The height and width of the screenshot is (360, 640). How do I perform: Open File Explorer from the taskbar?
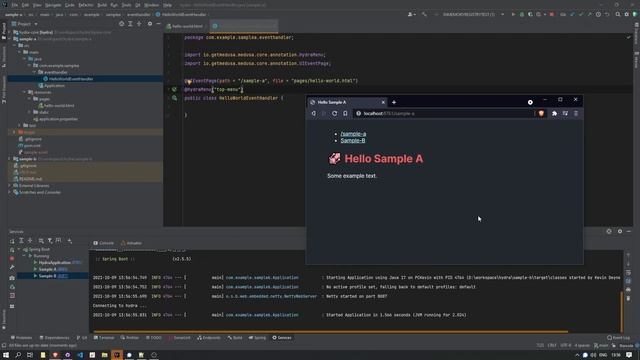(104, 355)
